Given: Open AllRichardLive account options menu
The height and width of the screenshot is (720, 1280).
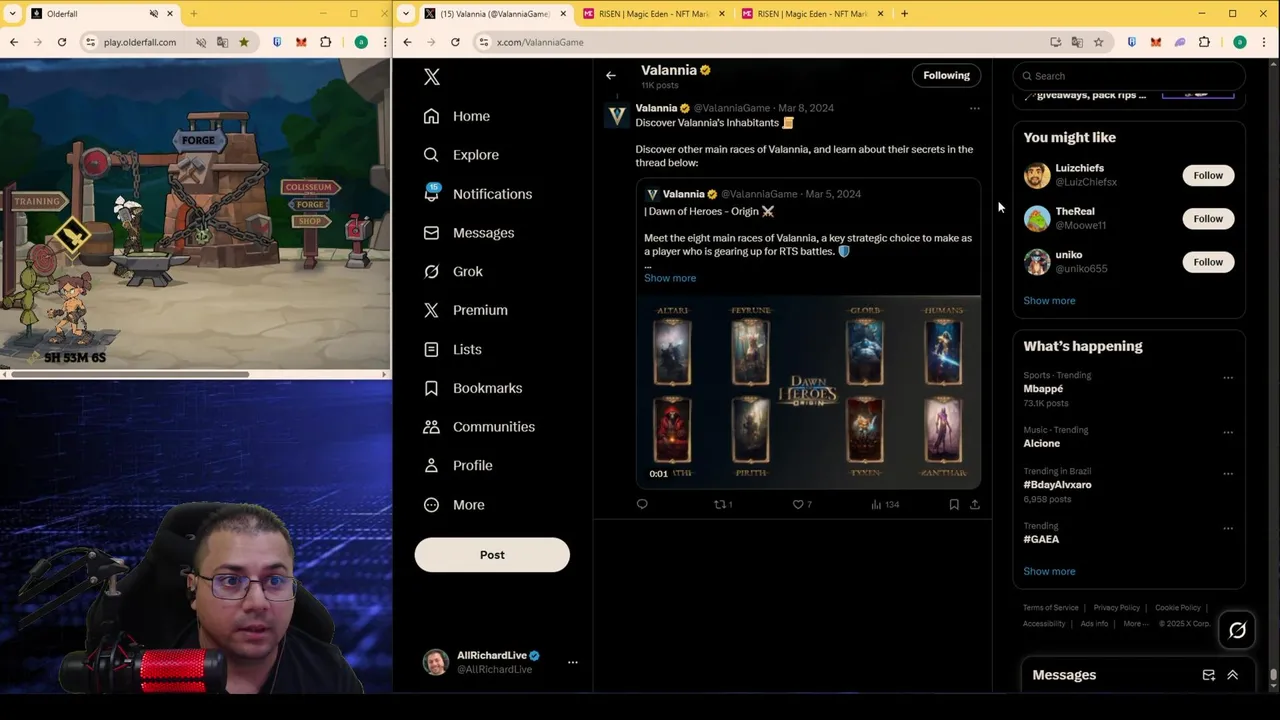Looking at the screenshot, I should point(573,662).
